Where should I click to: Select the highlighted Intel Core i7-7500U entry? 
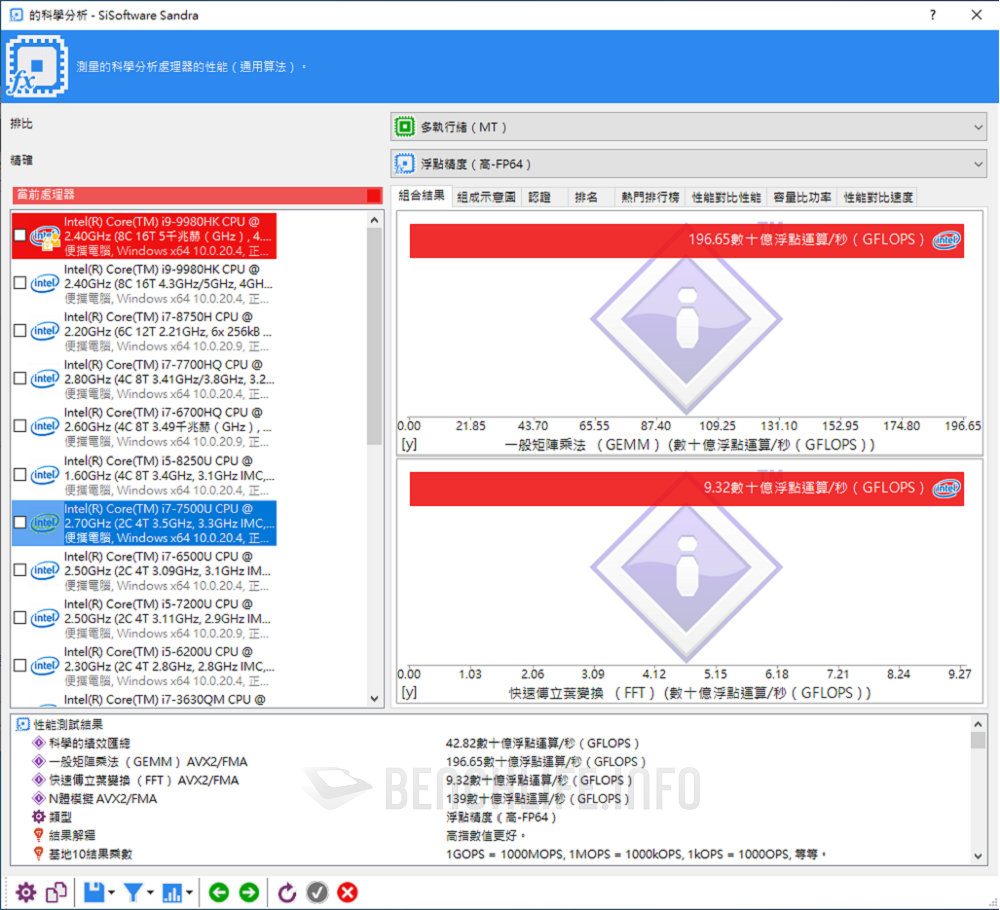pos(160,523)
